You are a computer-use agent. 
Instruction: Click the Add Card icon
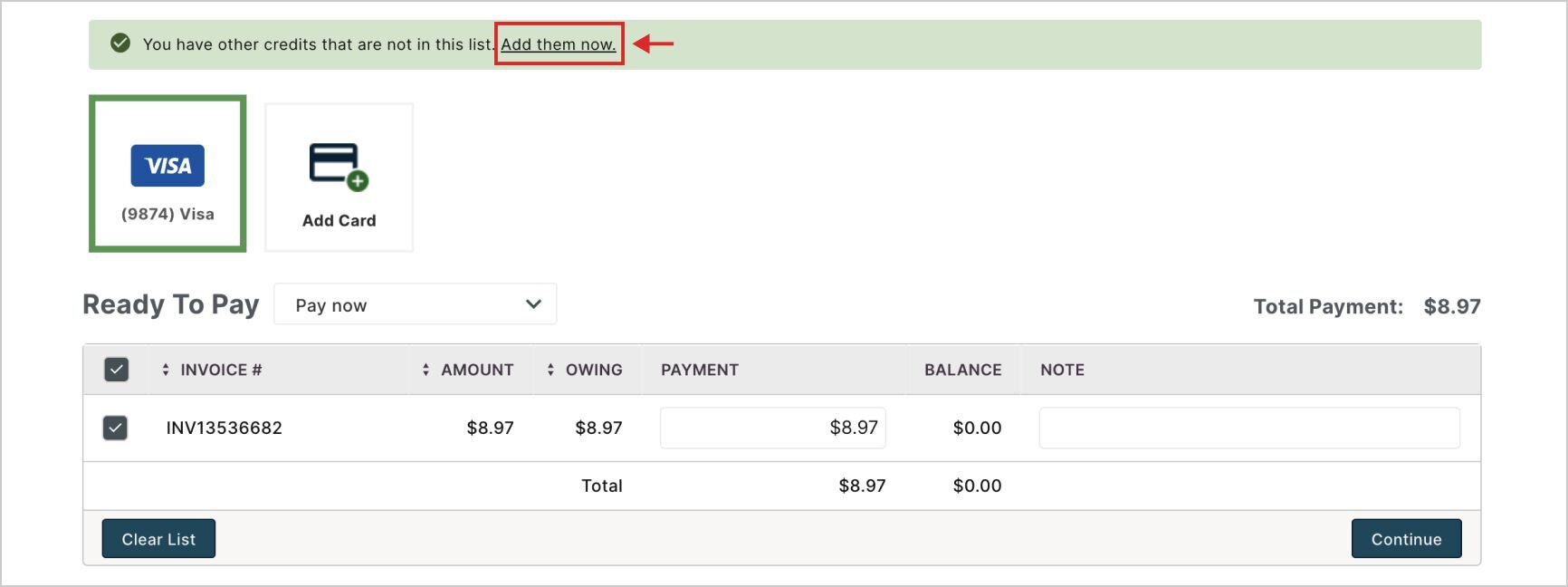tap(339, 167)
